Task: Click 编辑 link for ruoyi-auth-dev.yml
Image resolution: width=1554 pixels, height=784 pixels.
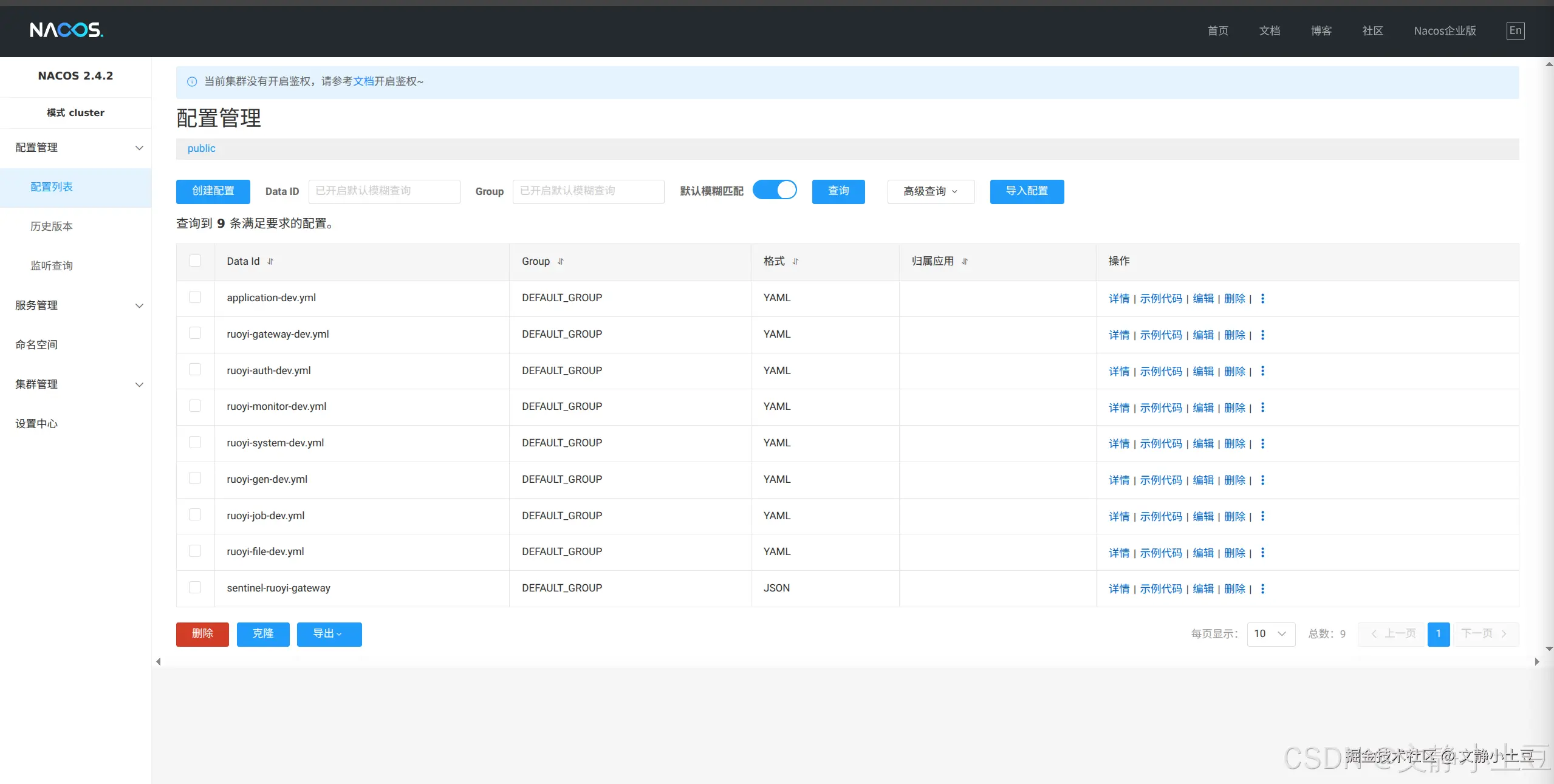Action: tap(1203, 371)
